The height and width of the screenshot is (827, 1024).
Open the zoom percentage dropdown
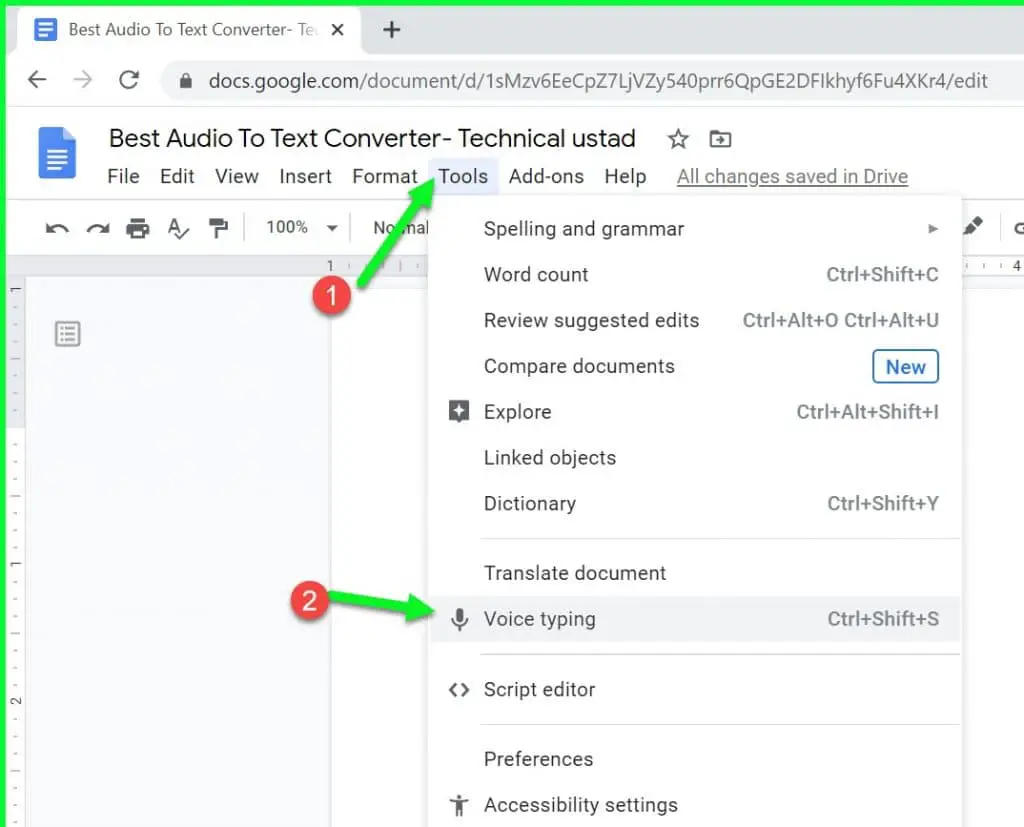[298, 228]
